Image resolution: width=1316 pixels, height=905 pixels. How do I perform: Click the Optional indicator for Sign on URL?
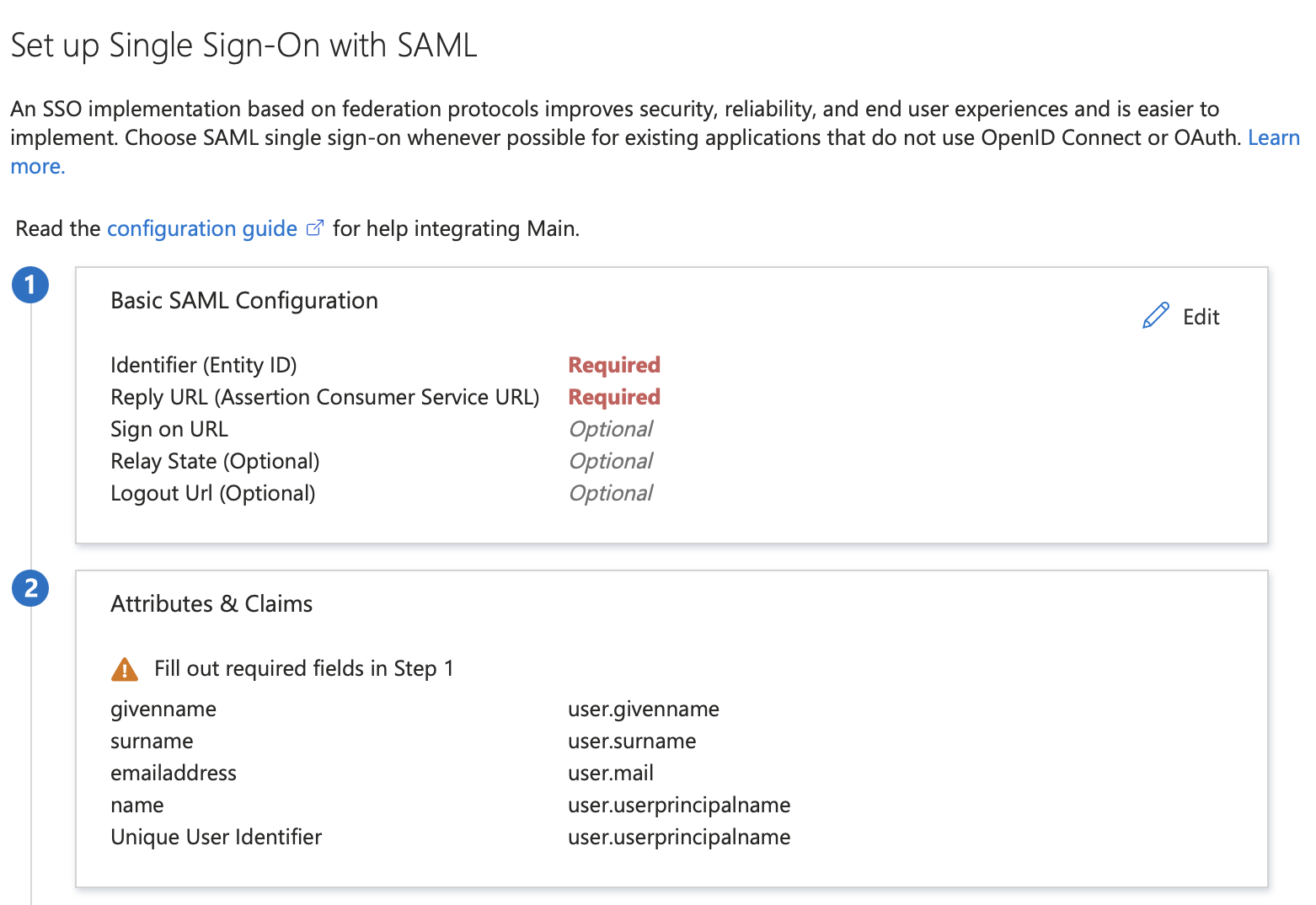pos(610,428)
